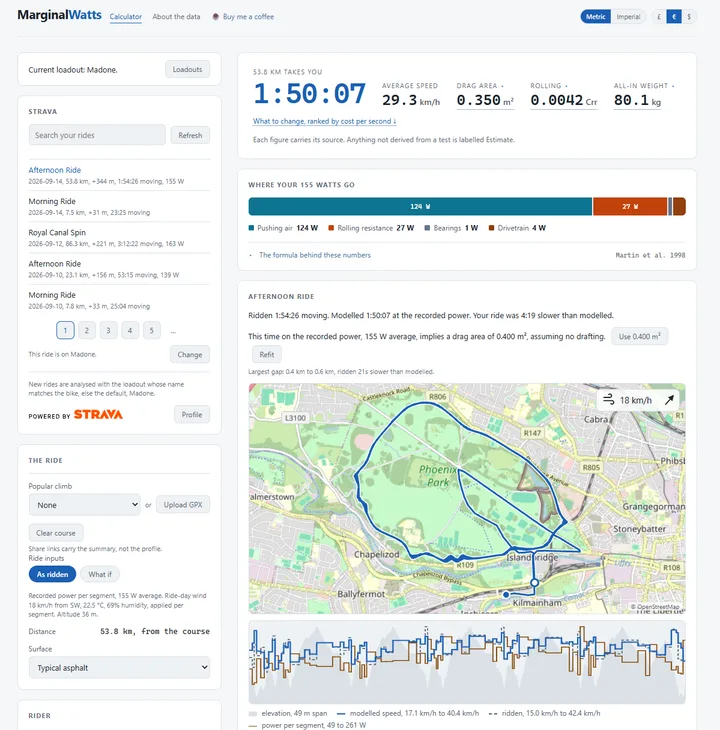Image resolution: width=720 pixels, height=730 pixels.
Task: Open the Surface dropdown showing Typical asphalt
Action: (x=119, y=667)
